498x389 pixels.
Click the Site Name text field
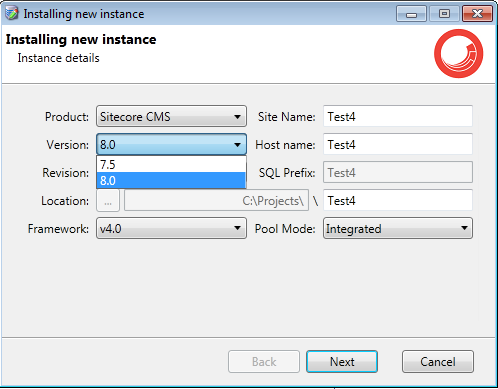(398, 116)
